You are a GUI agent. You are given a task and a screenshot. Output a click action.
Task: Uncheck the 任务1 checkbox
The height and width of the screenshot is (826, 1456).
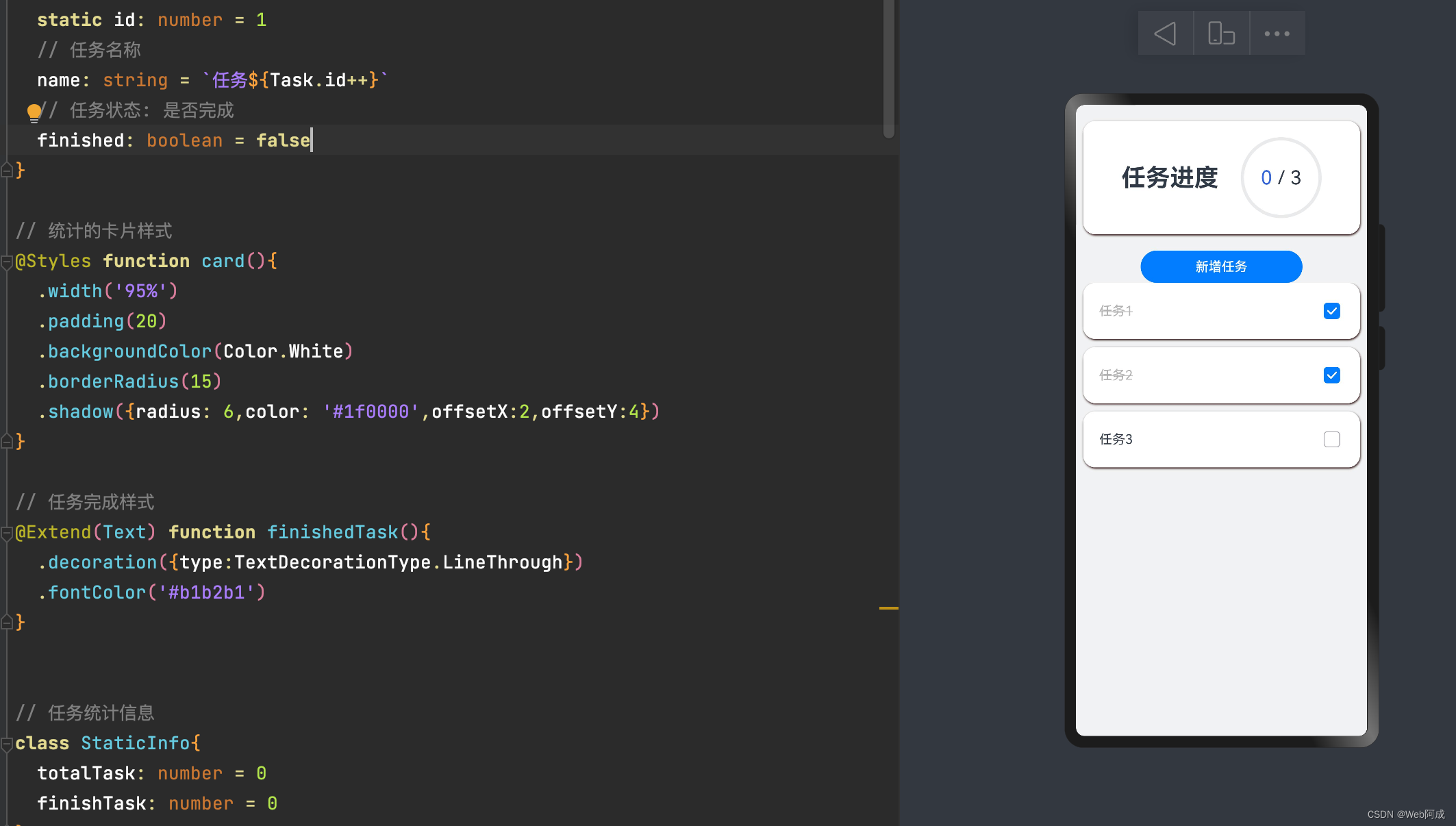[x=1331, y=311]
